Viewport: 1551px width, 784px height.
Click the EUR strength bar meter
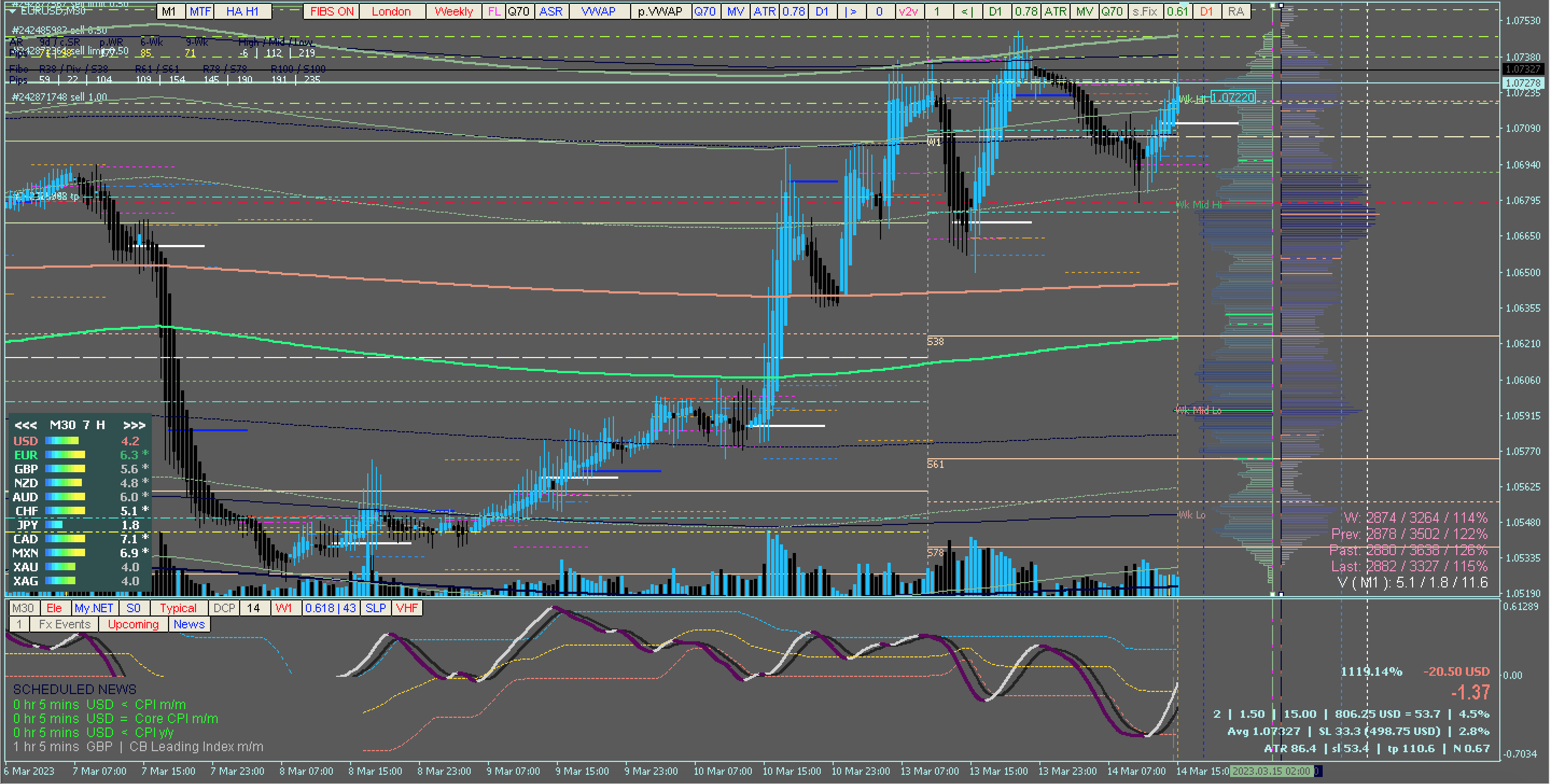(65, 455)
